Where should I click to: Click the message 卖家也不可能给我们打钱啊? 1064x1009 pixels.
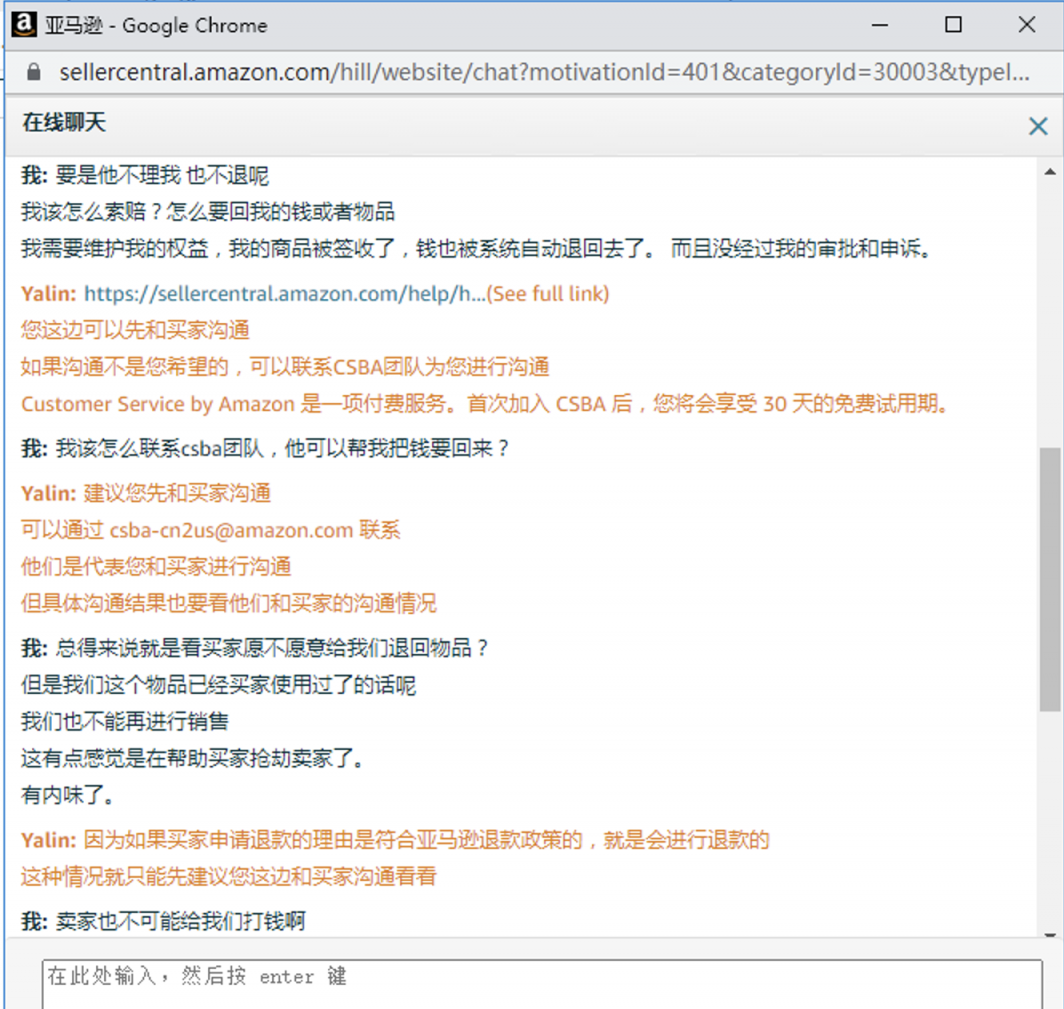click(x=180, y=921)
